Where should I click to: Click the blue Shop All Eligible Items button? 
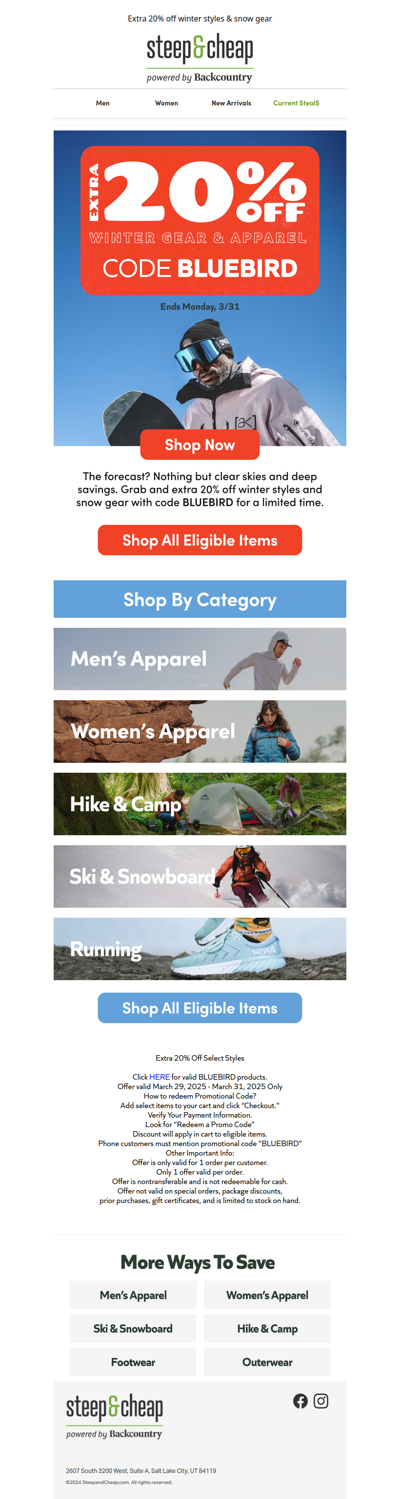[200, 1008]
